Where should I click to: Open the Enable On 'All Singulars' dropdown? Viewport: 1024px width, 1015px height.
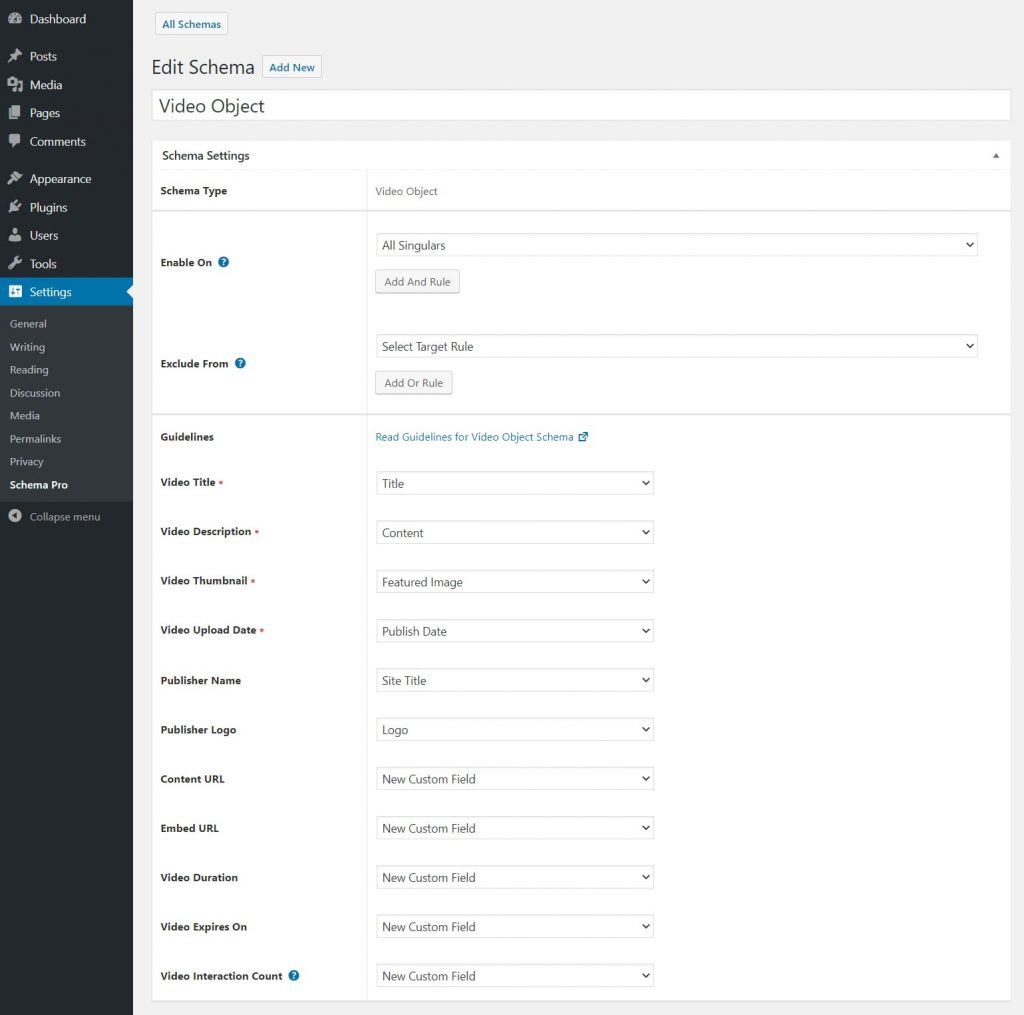tap(676, 245)
